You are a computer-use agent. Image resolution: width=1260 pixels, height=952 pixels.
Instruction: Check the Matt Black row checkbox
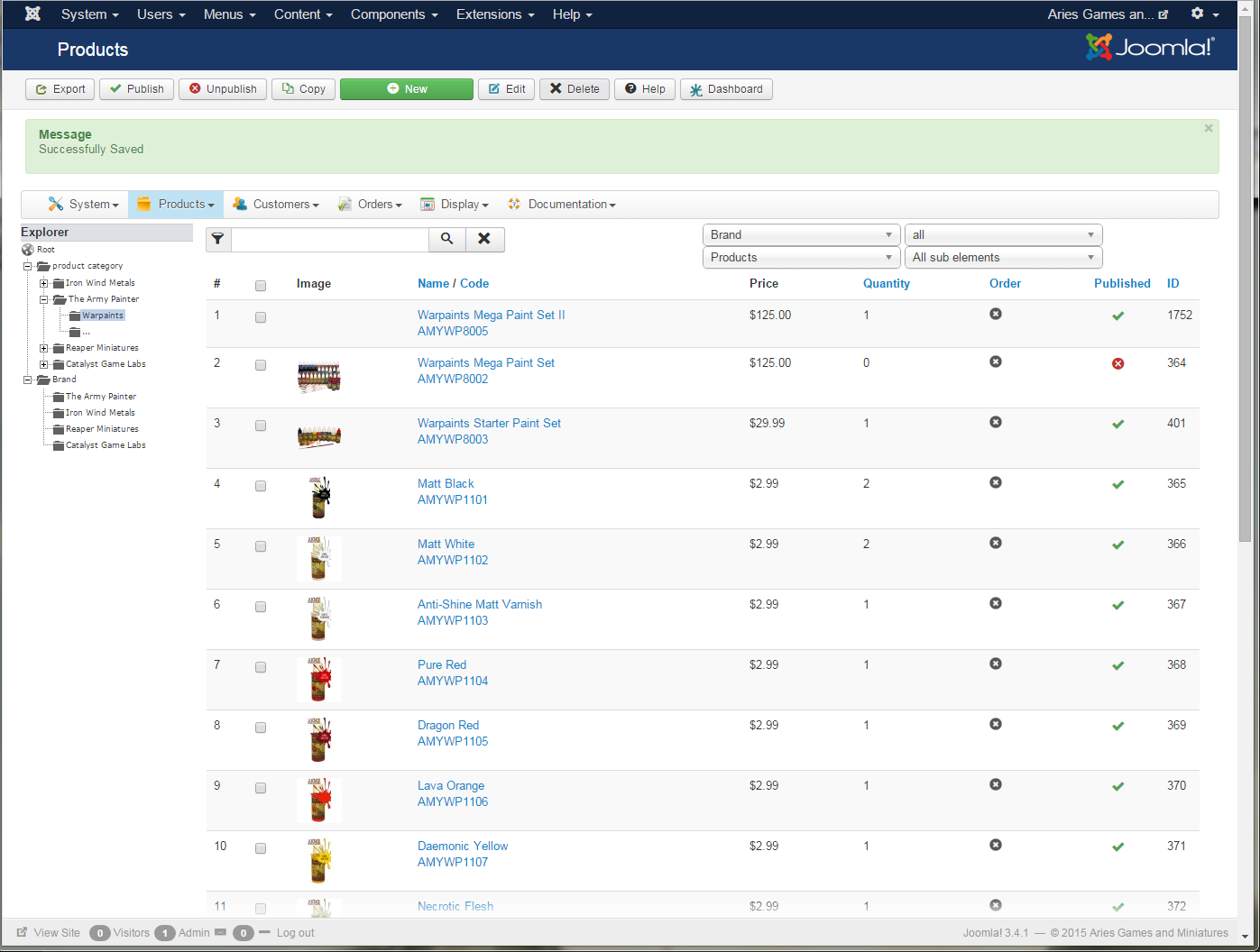tap(261, 486)
